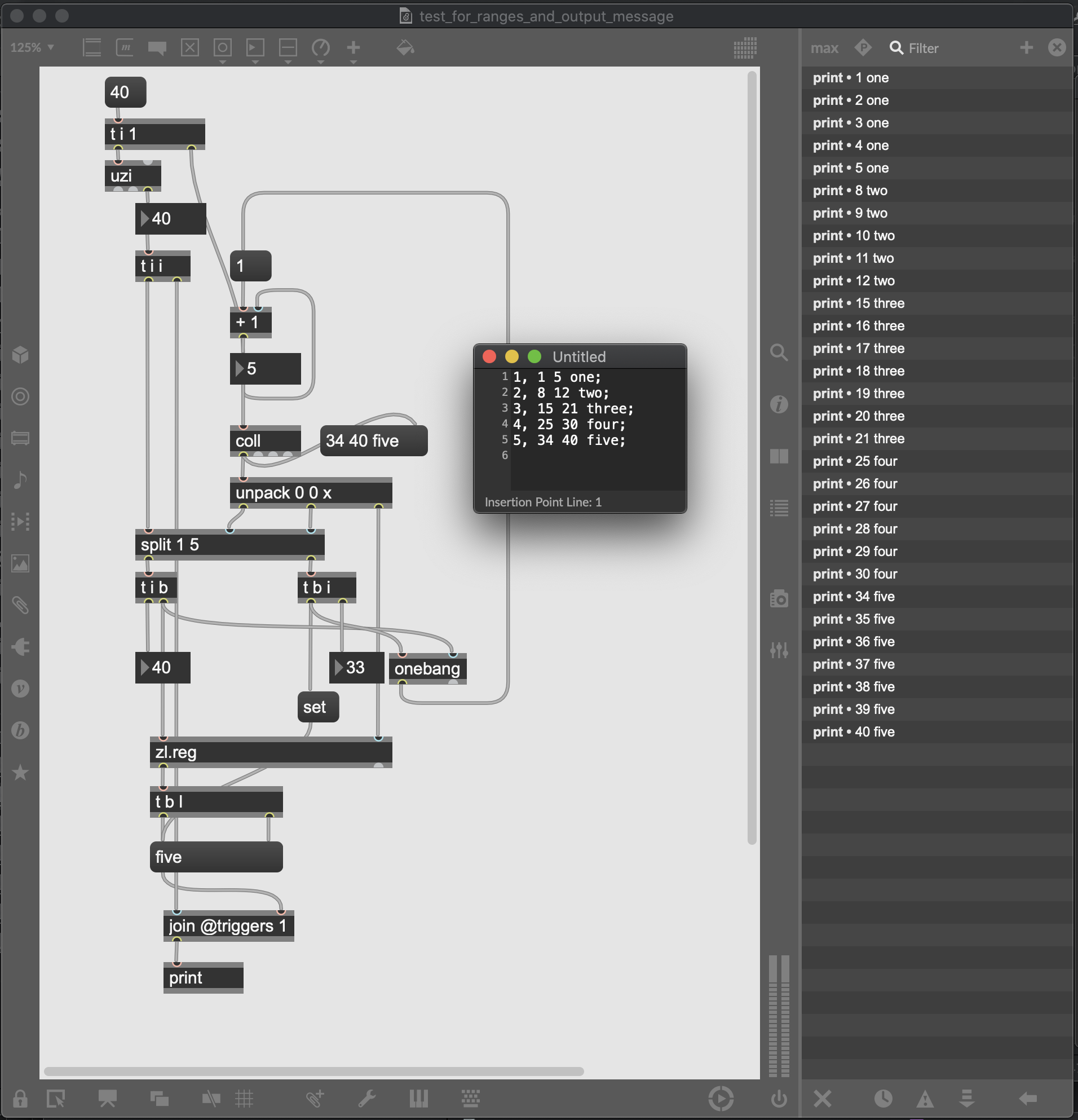This screenshot has width=1078, height=1120.
Task: Open the Vizzie modules sidebar icon
Action: [20, 689]
